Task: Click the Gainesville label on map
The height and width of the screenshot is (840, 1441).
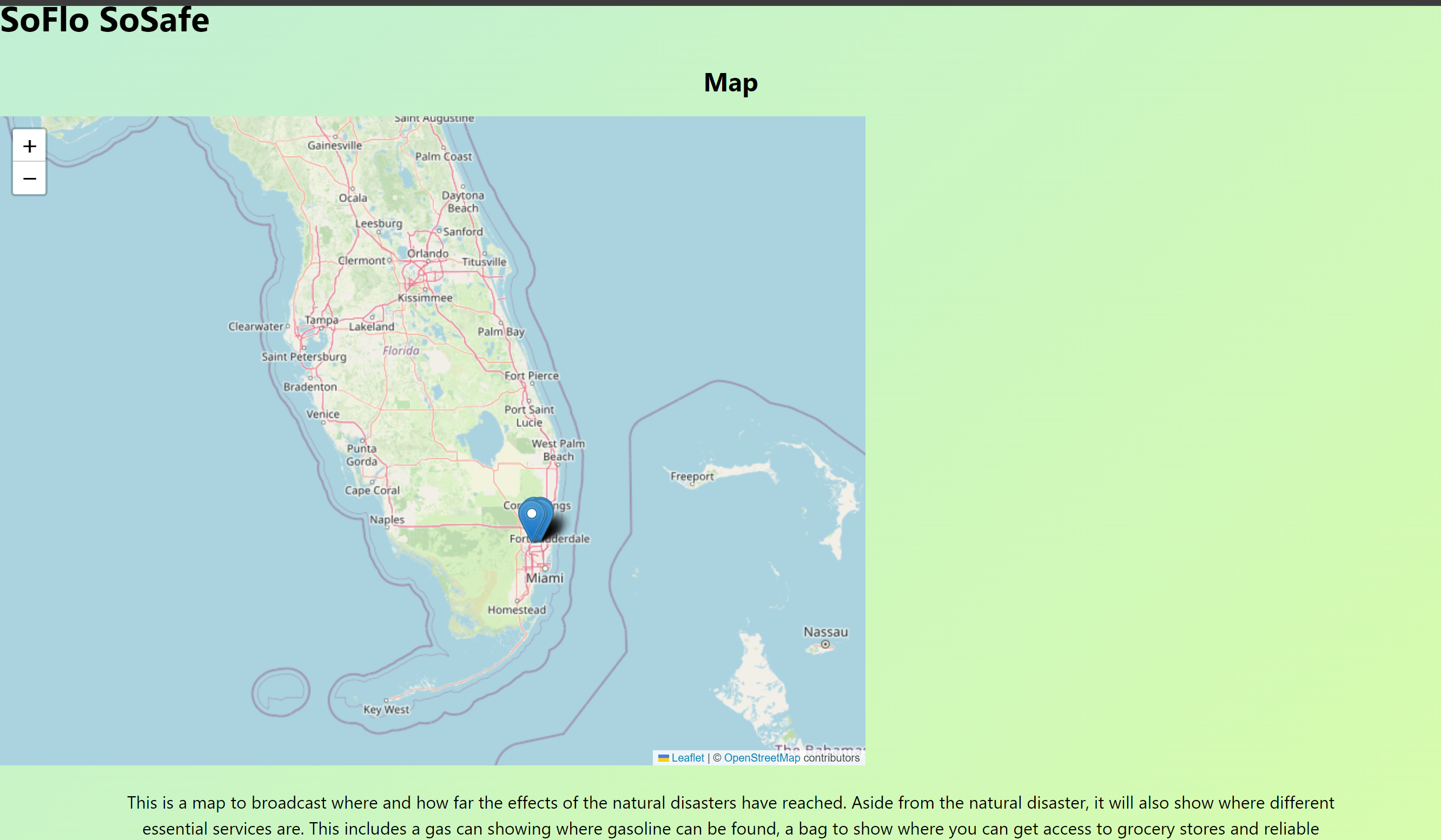Action: pos(334,145)
